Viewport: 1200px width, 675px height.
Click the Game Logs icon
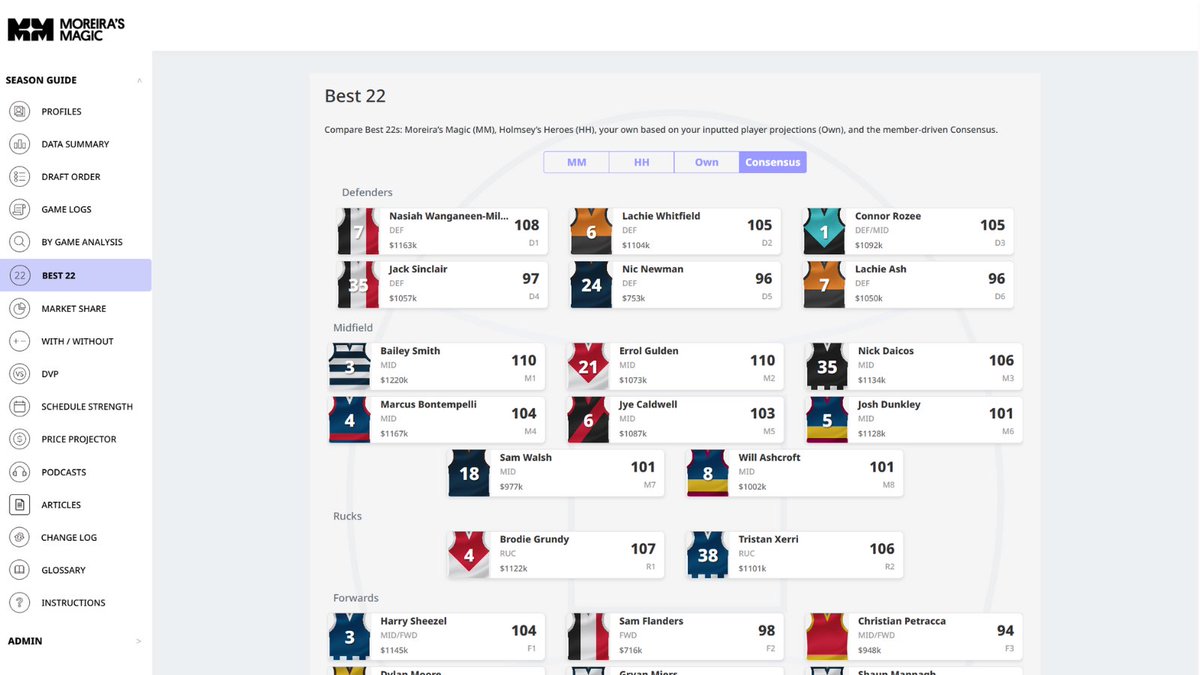tap(19, 209)
